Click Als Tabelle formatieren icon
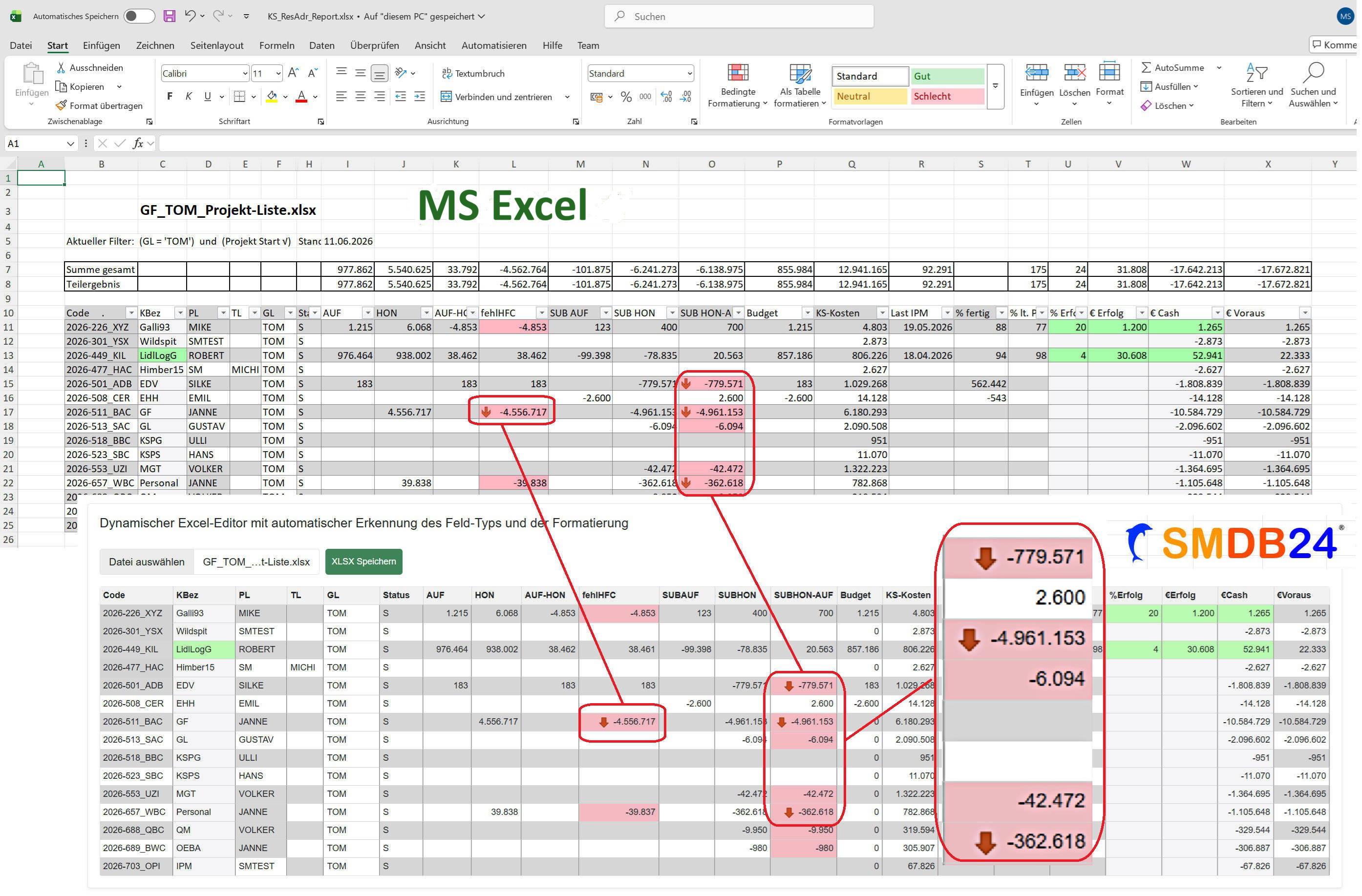1362x896 pixels. click(800, 73)
